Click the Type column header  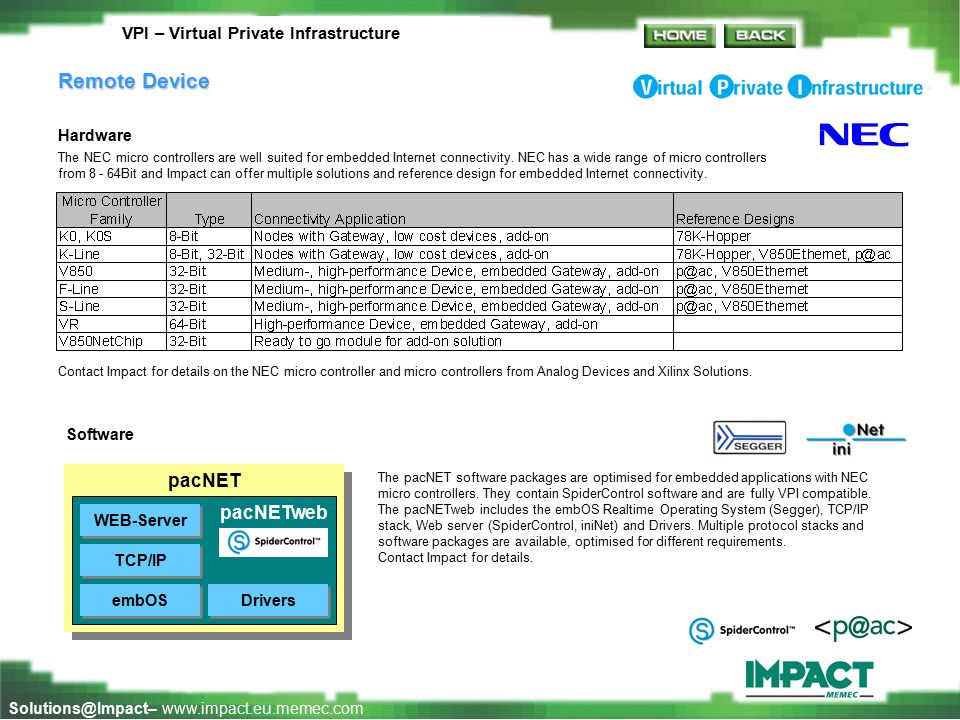(x=209, y=210)
